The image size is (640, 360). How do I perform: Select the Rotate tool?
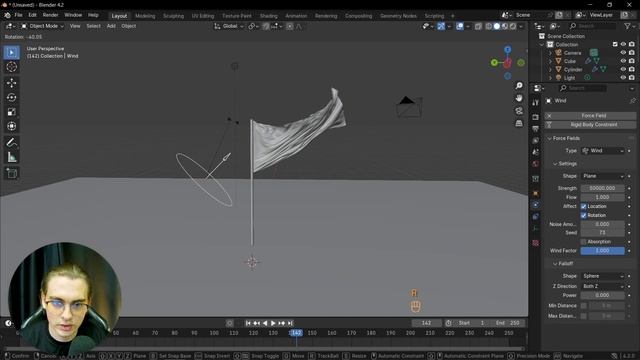coord(11,97)
